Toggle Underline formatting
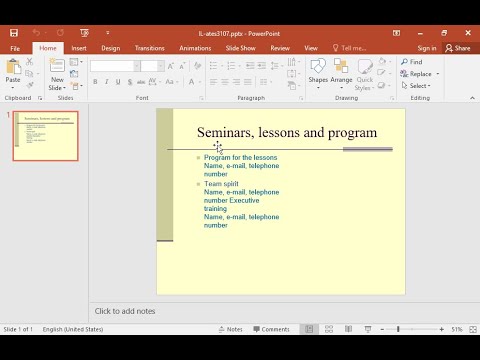480x360 pixels. [118, 82]
